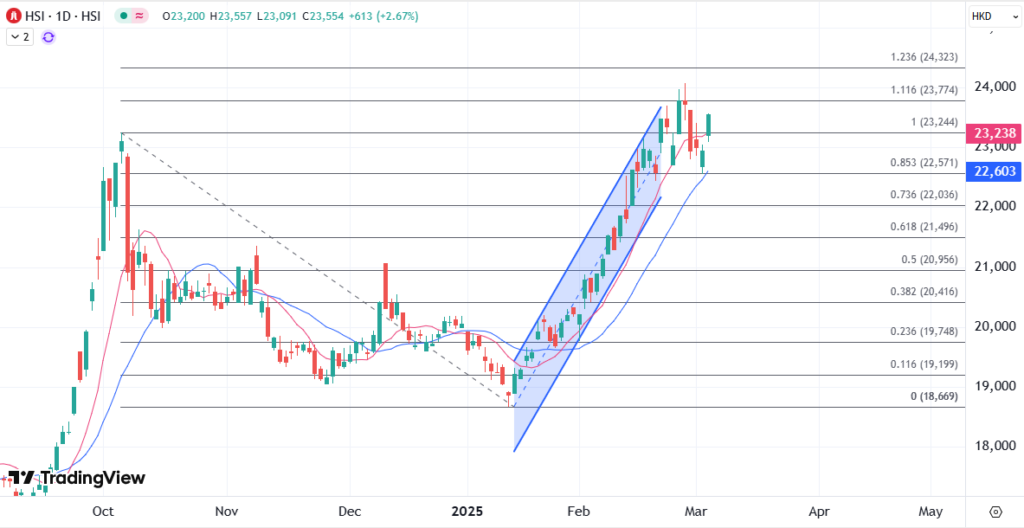
Task: Click the pink approximate-data indicator icon
Action: coord(140,17)
